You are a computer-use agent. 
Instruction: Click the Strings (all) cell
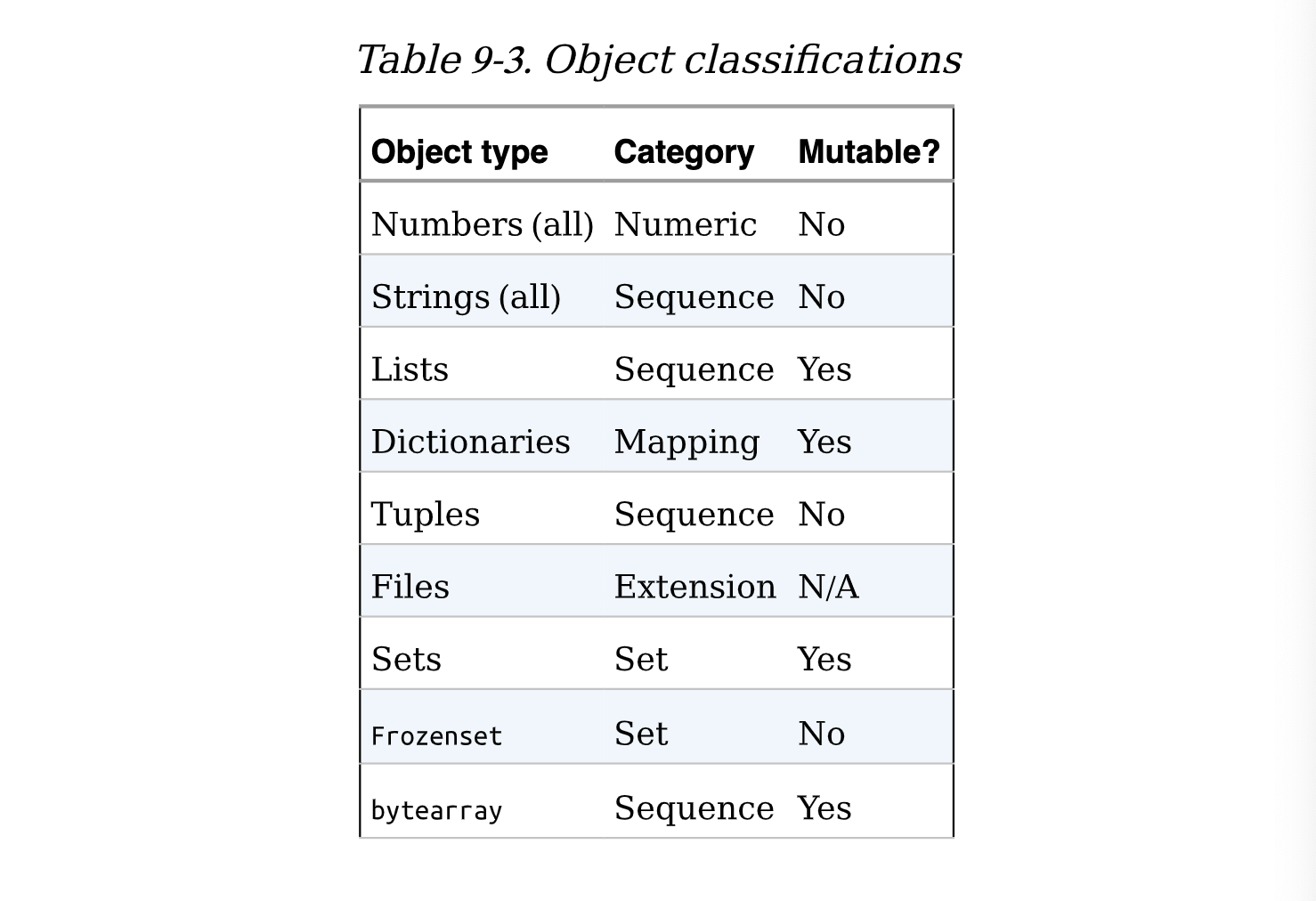[x=466, y=296]
